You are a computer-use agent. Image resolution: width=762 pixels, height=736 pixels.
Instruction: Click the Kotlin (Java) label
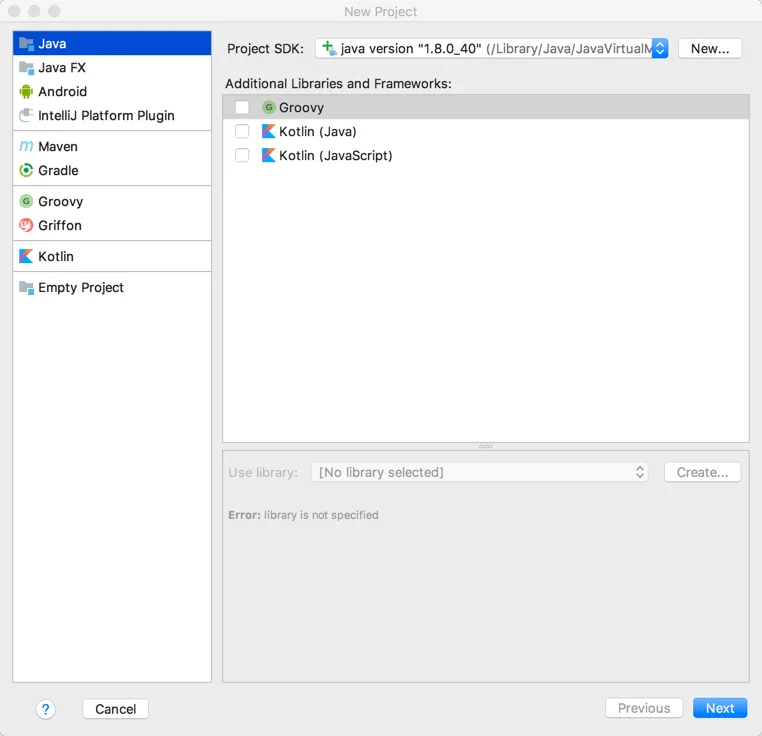pyautogui.click(x=318, y=131)
